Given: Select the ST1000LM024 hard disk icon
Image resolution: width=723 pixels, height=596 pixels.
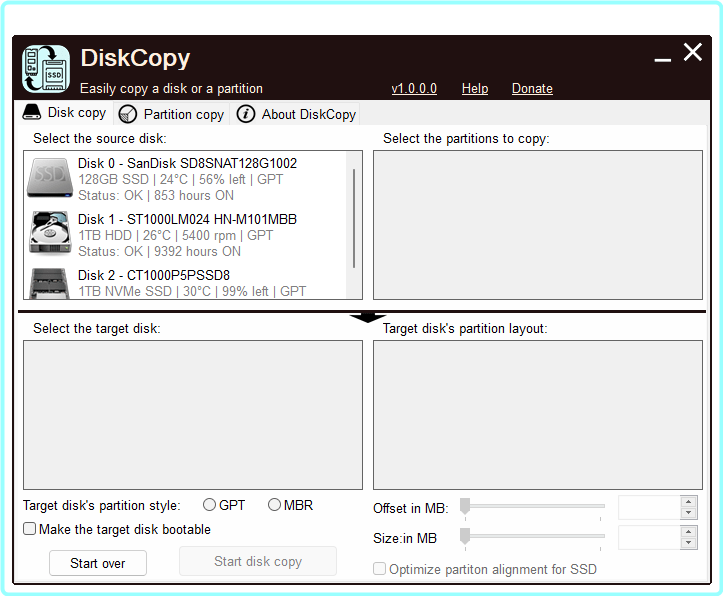Looking at the screenshot, I should (50, 233).
